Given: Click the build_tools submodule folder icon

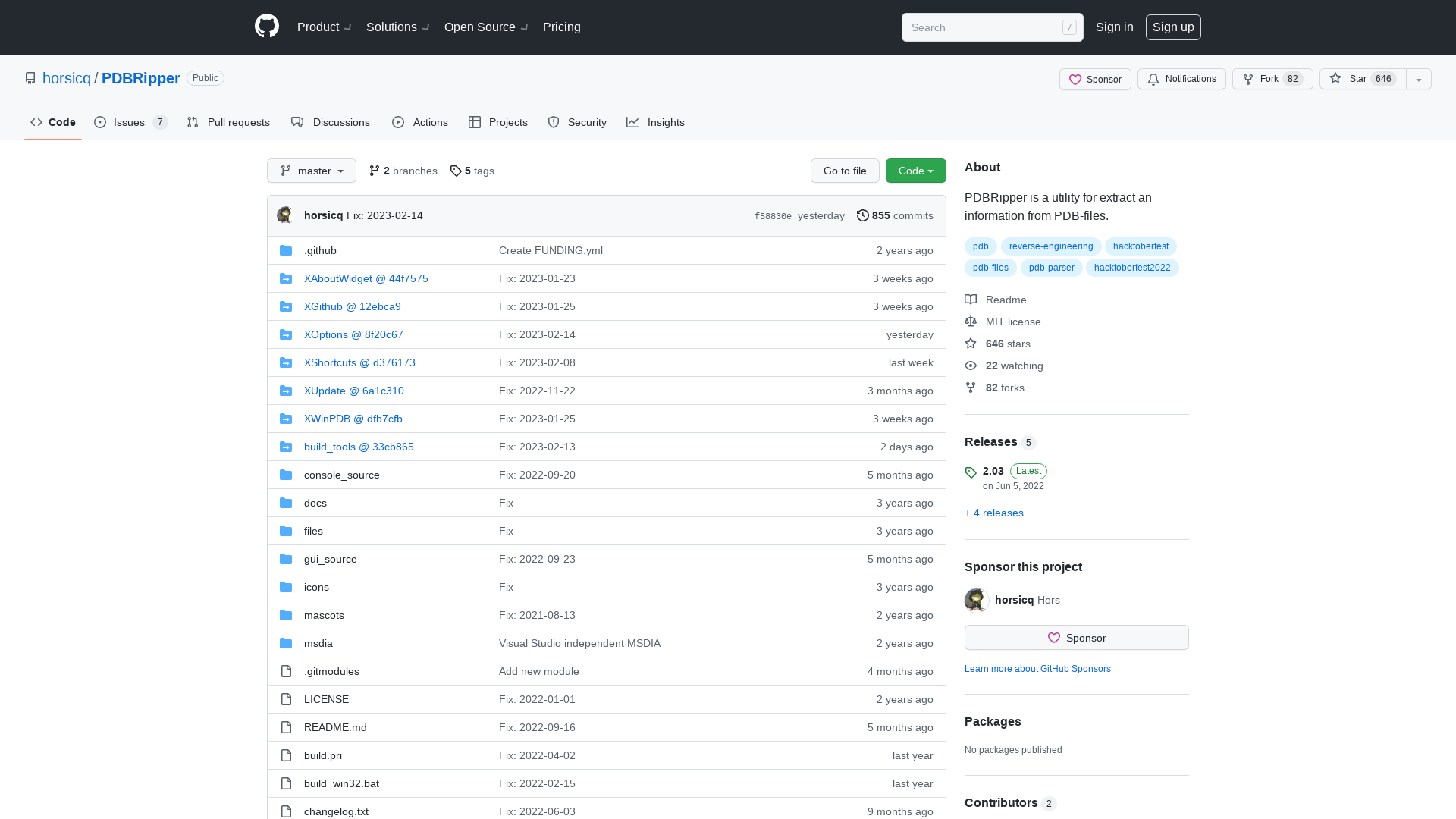Looking at the screenshot, I should [x=286, y=447].
